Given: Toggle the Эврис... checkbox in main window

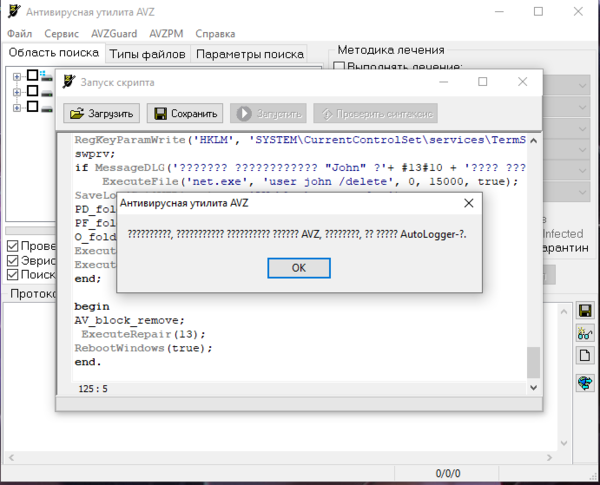Looking at the screenshot, I should point(13,260).
